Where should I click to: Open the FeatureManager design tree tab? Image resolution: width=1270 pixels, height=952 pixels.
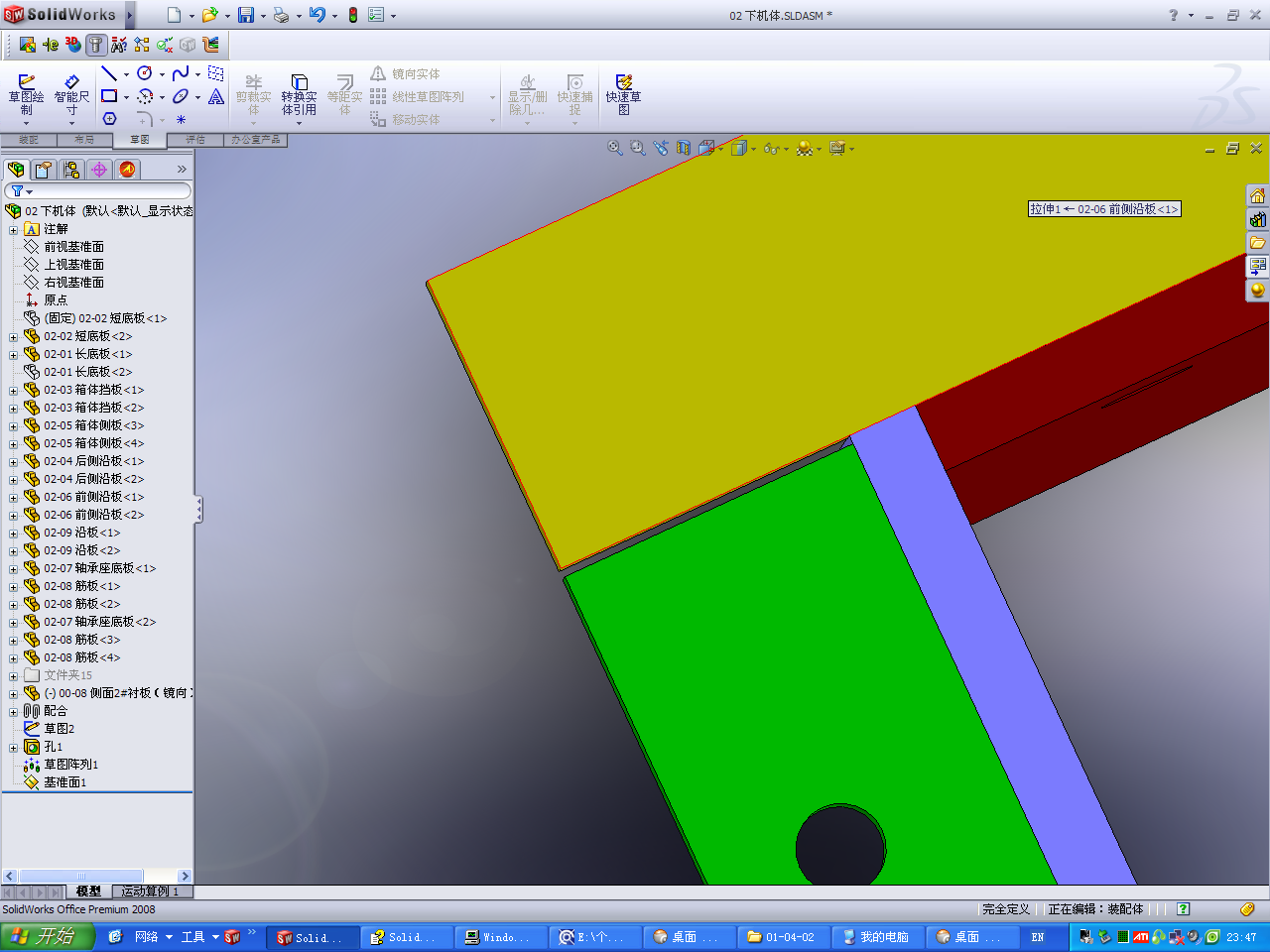pos(16,170)
